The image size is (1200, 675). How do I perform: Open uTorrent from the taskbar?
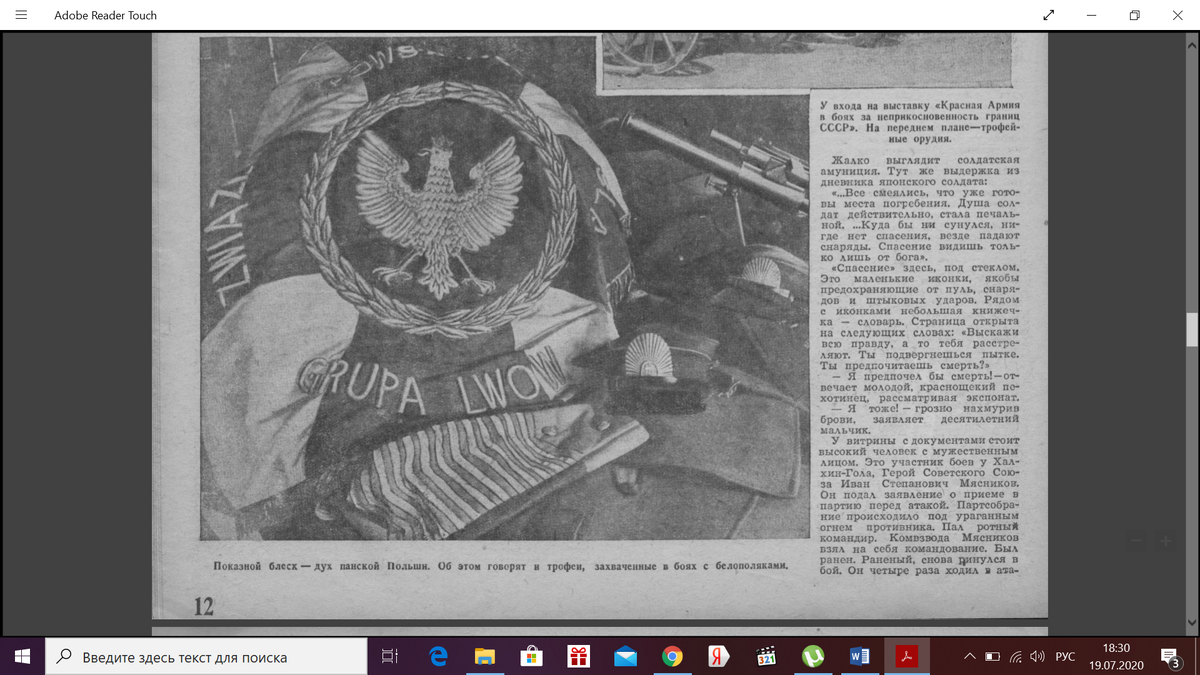tap(812, 657)
